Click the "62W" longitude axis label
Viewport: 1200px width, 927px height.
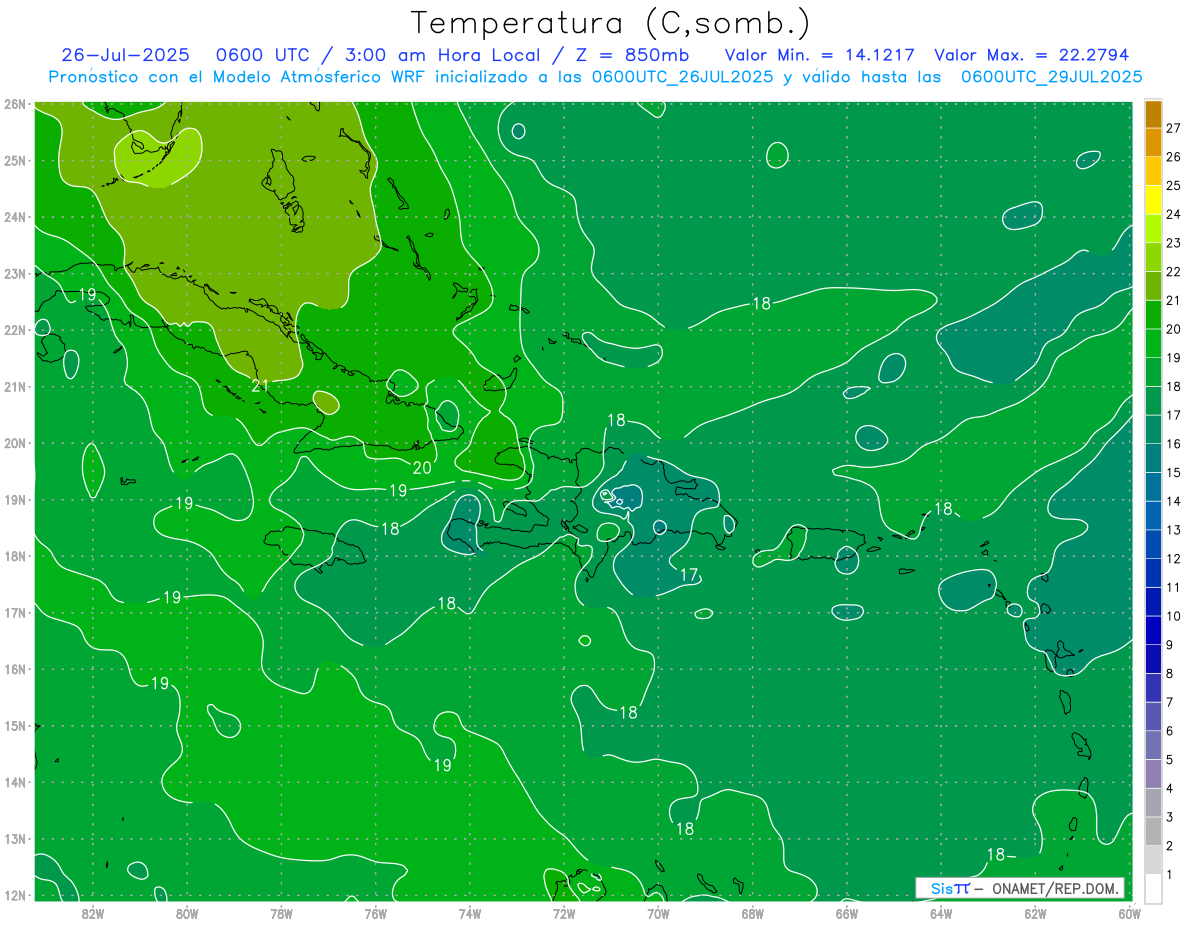1035,913
